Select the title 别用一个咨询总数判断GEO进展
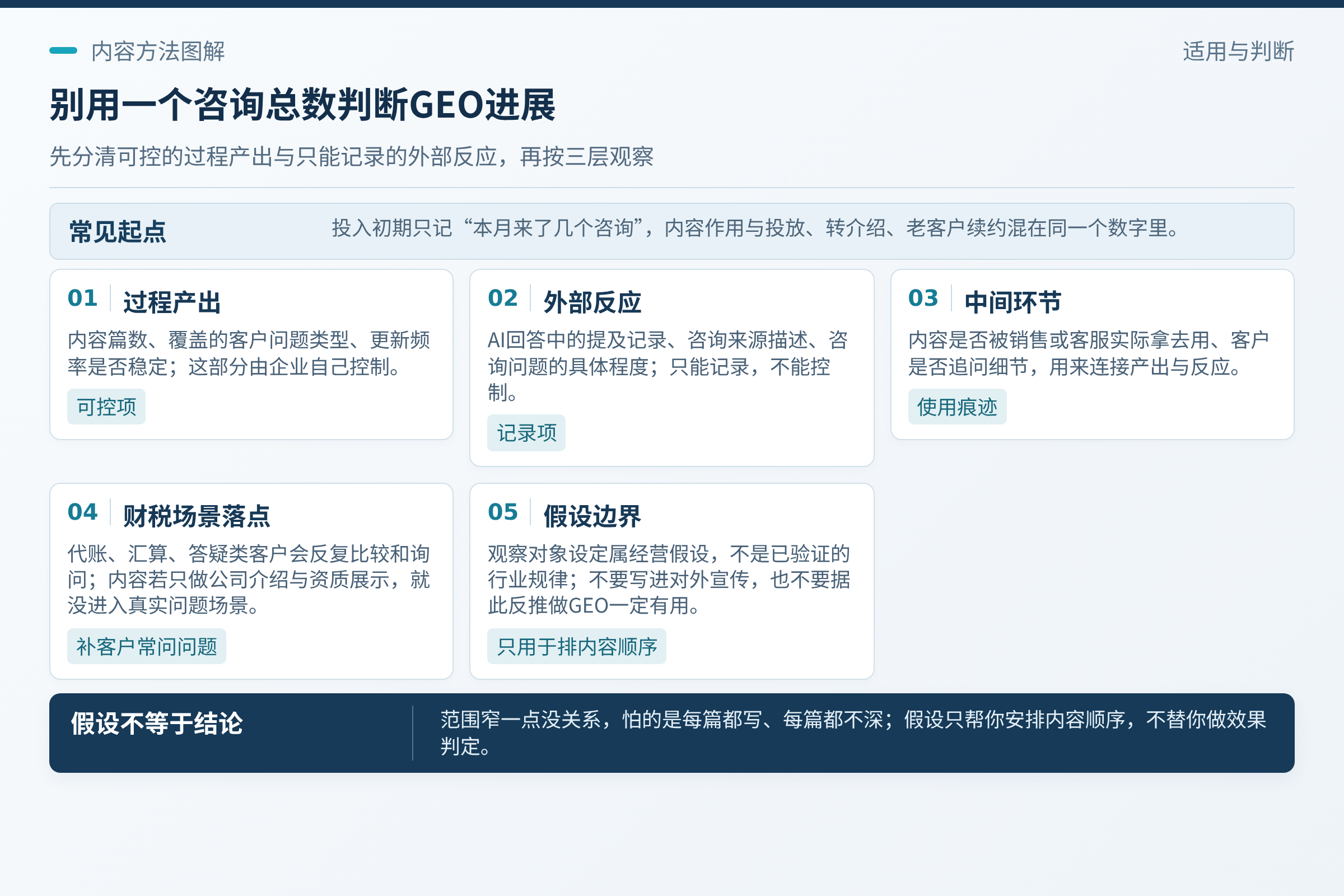Image resolution: width=1344 pixels, height=896 pixels. (302, 105)
